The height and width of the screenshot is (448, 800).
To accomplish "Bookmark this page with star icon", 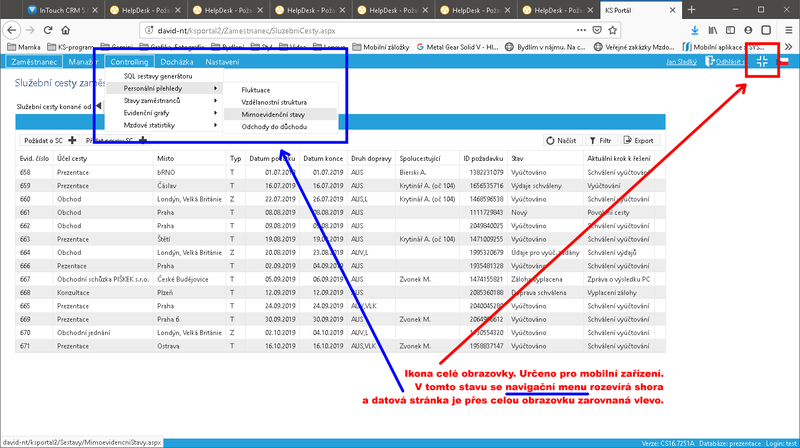I will [613, 31].
